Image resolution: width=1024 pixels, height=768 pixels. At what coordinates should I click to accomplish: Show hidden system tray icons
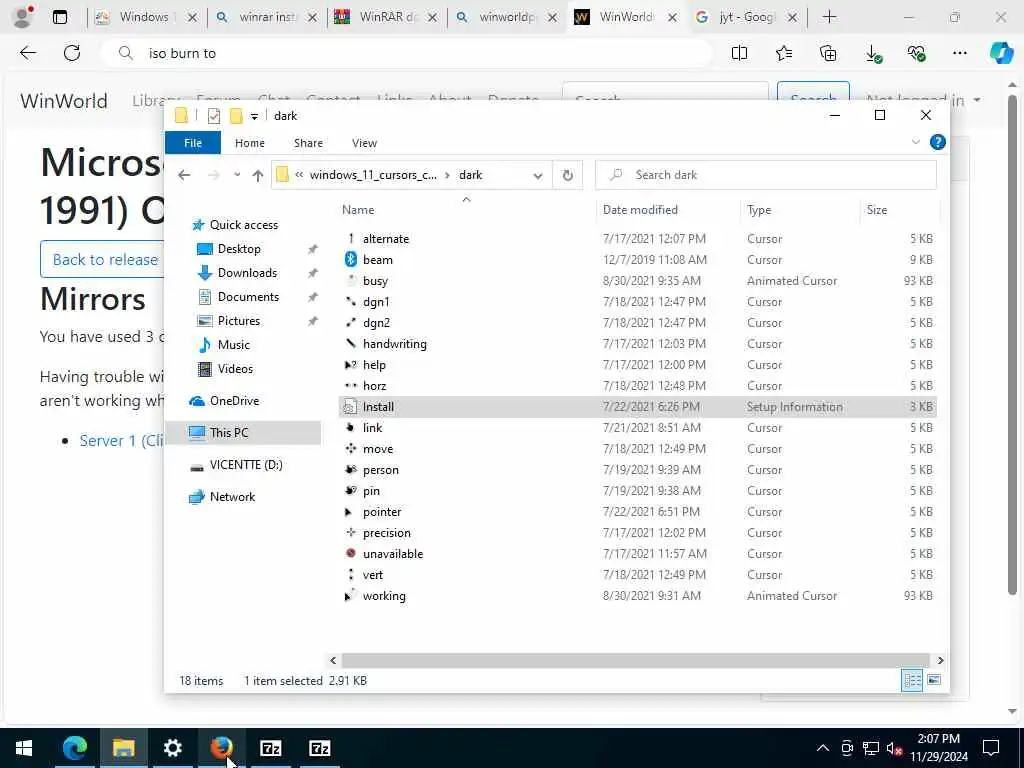tap(823, 748)
